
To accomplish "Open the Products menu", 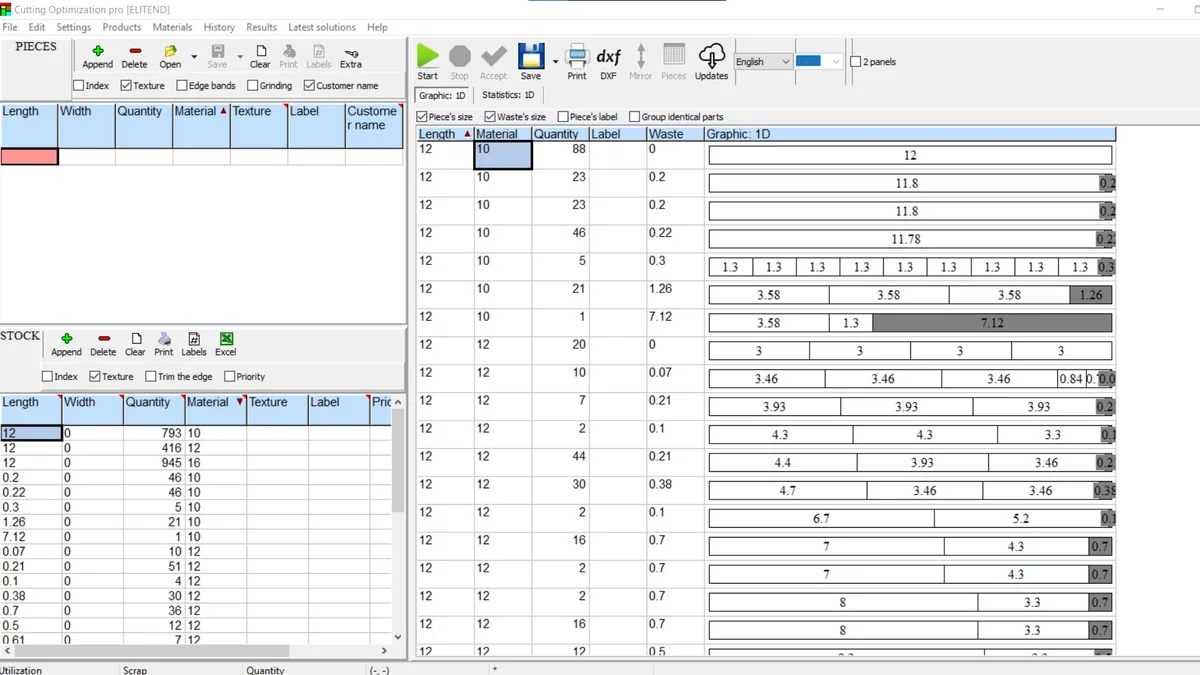I will pos(122,27).
